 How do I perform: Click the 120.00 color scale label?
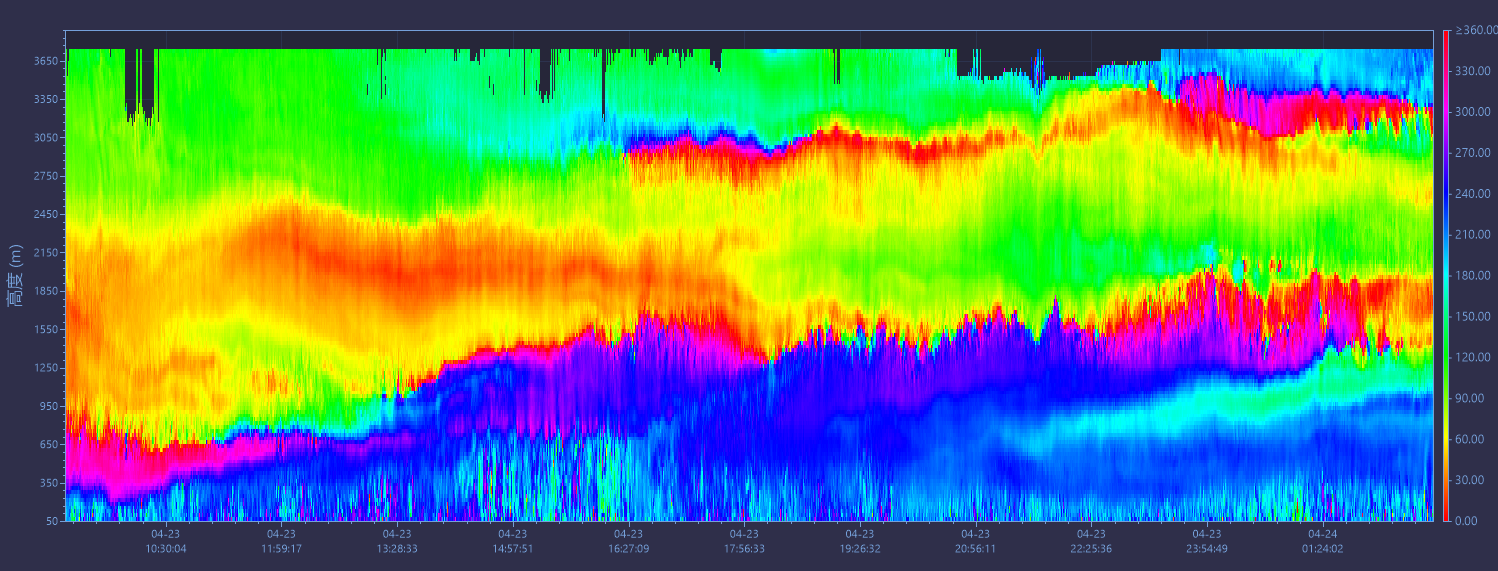[x=1471, y=357]
